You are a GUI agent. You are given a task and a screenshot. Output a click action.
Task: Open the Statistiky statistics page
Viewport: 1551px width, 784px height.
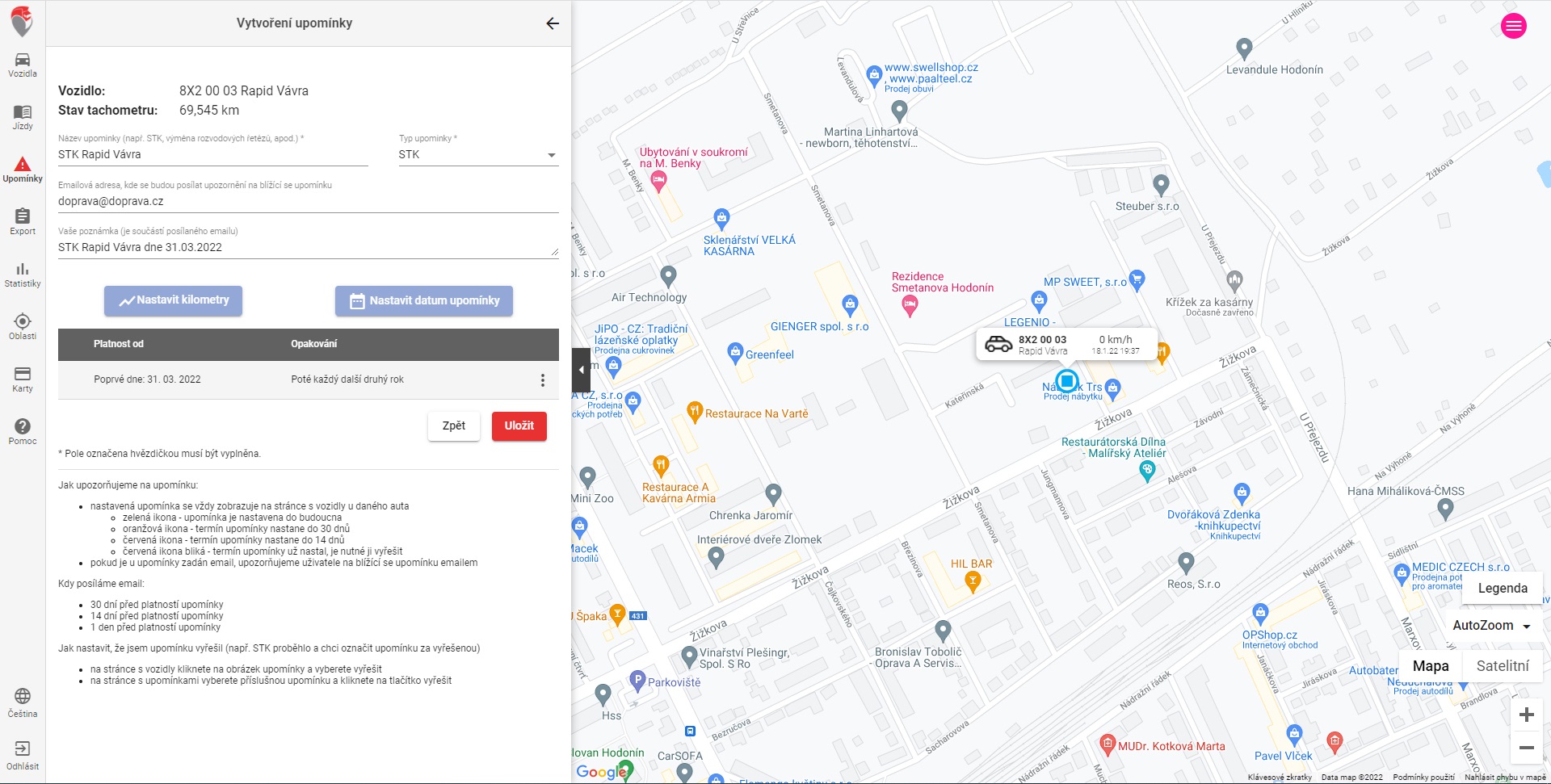(23, 275)
